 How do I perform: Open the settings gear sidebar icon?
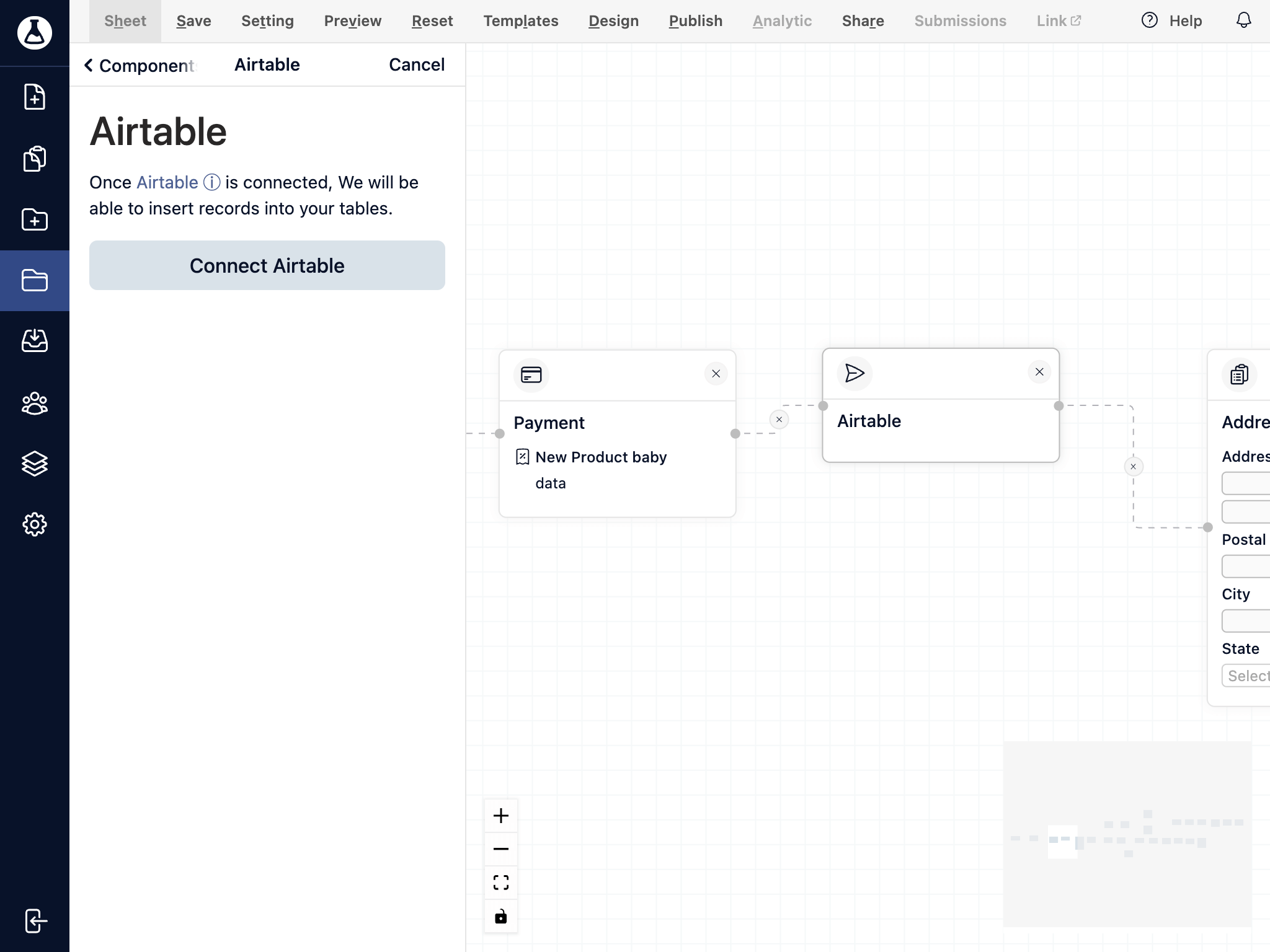click(34, 524)
